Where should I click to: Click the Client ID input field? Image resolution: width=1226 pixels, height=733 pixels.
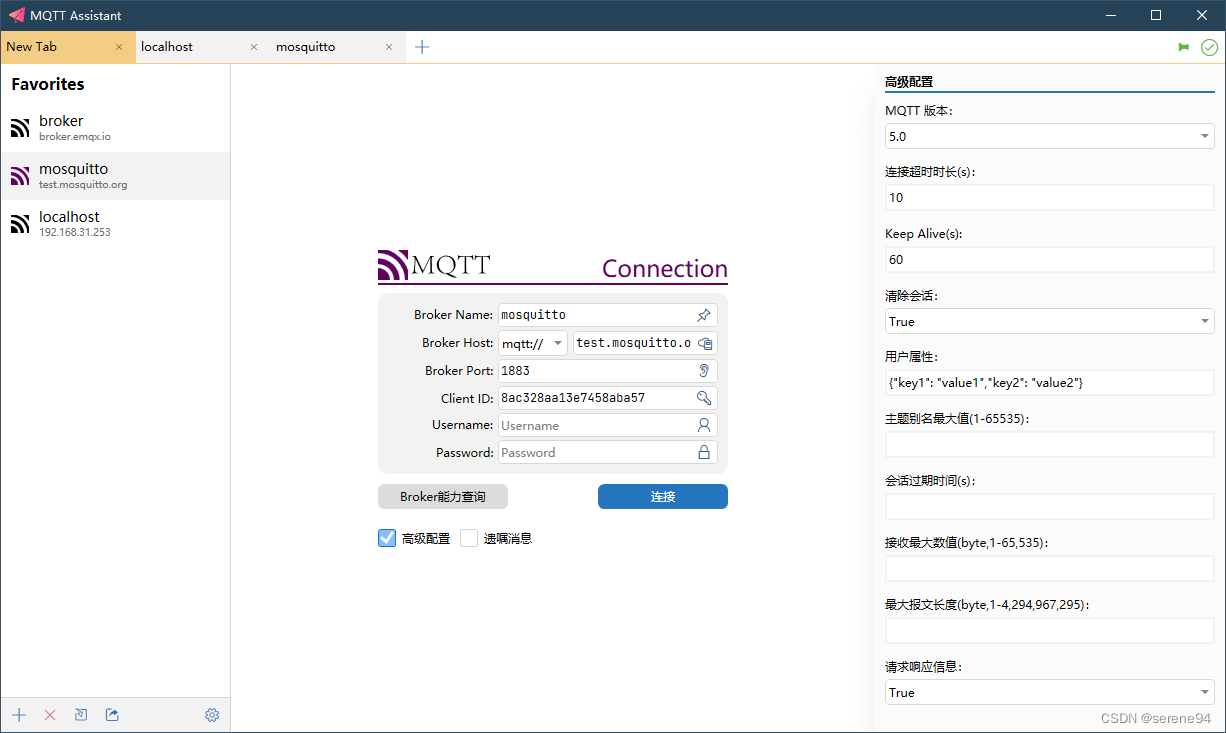pos(608,398)
